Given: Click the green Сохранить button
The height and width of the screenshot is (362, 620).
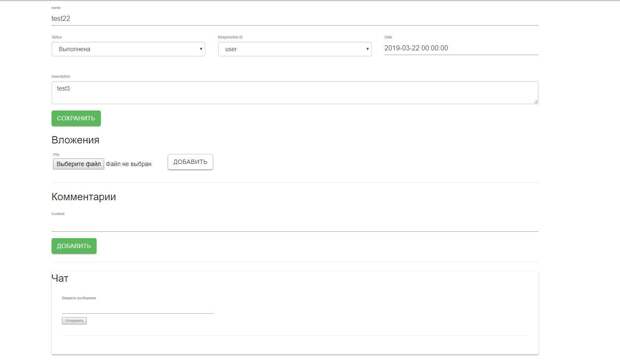Looking at the screenshot, I should click(x=76, y=118).
